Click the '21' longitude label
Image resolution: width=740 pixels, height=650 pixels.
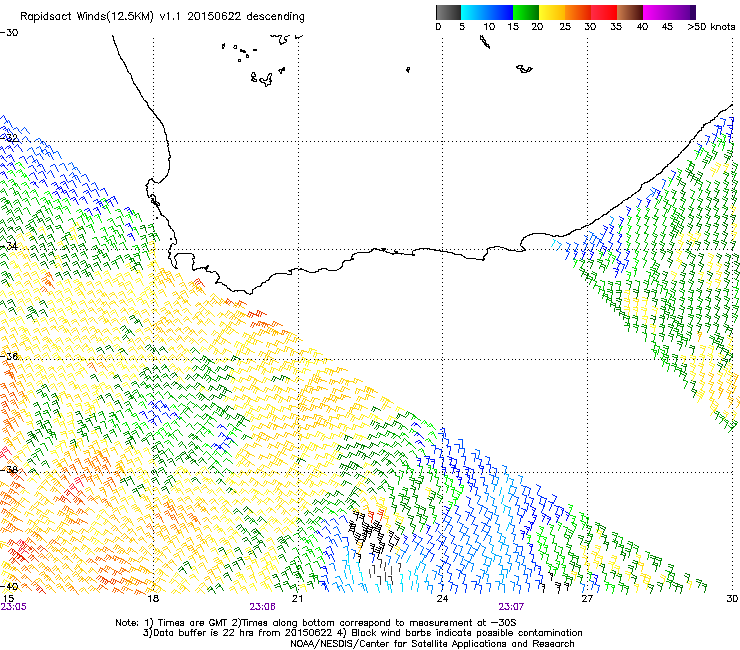tap(297, 599)
